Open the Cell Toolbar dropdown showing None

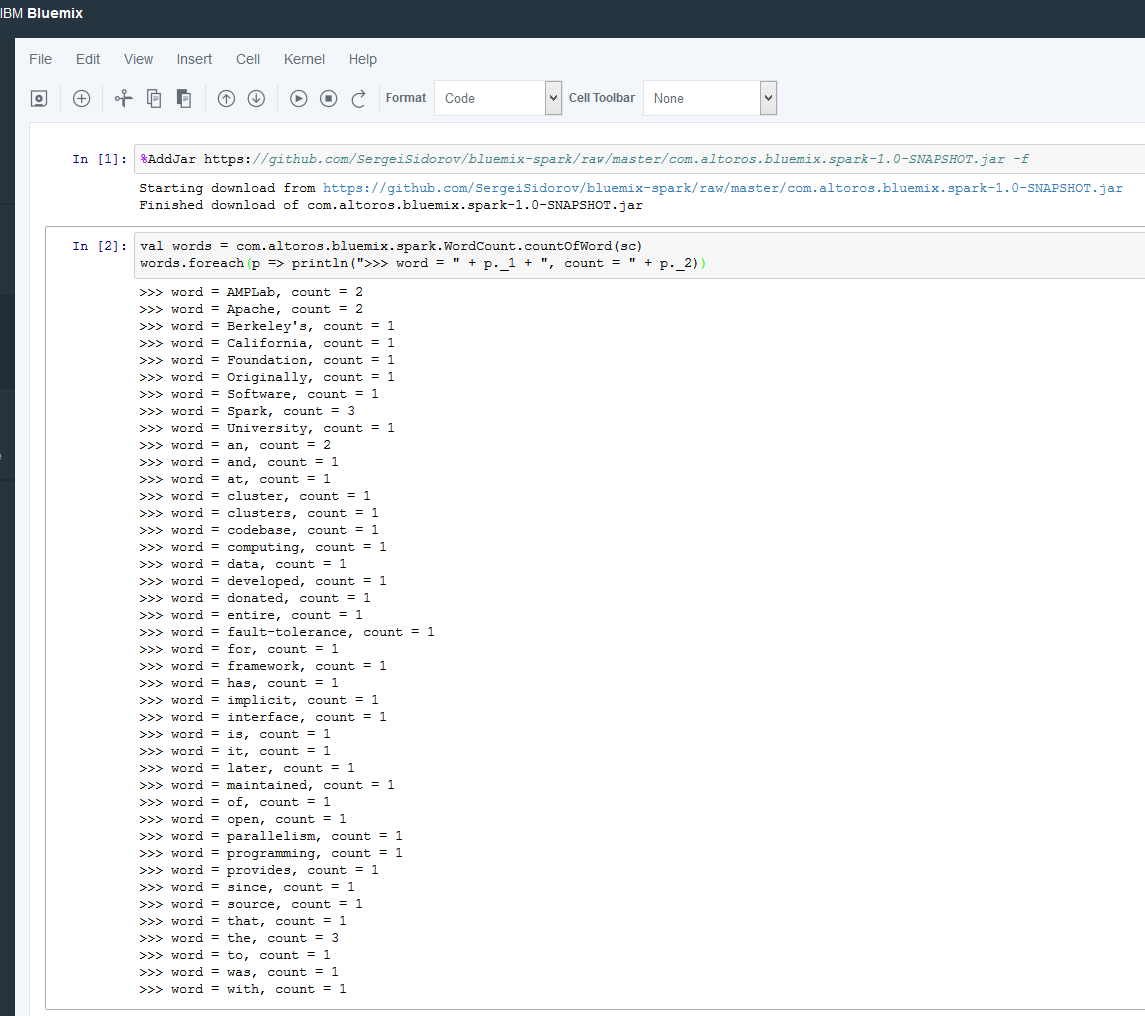pos(710,98)
